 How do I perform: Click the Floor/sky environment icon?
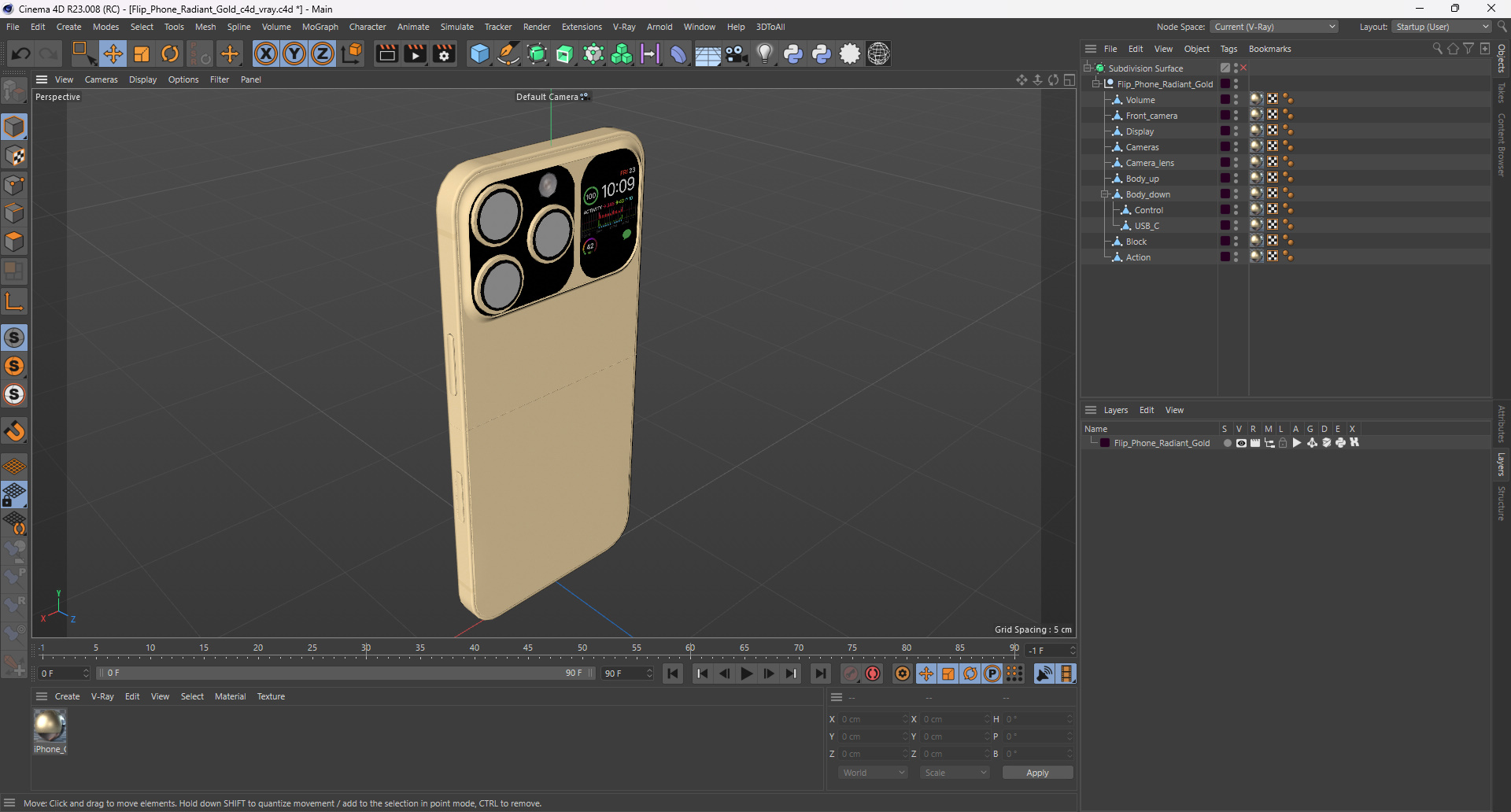pos(707,54)
